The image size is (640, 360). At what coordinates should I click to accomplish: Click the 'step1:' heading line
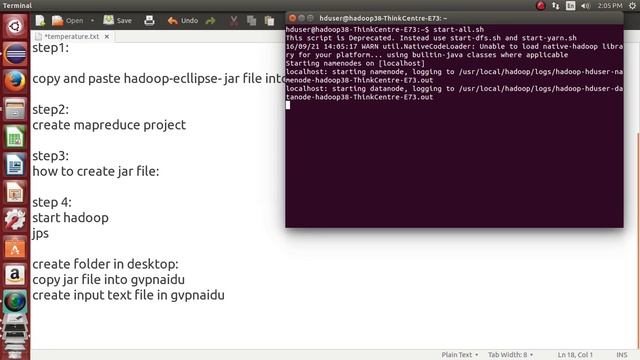click(51, 48)
